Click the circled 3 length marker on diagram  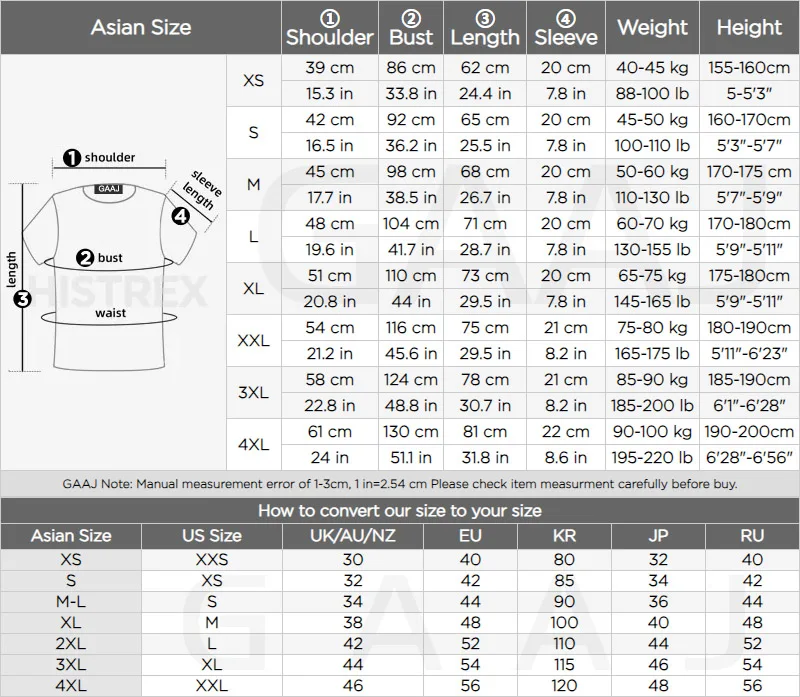pos(22,299)
